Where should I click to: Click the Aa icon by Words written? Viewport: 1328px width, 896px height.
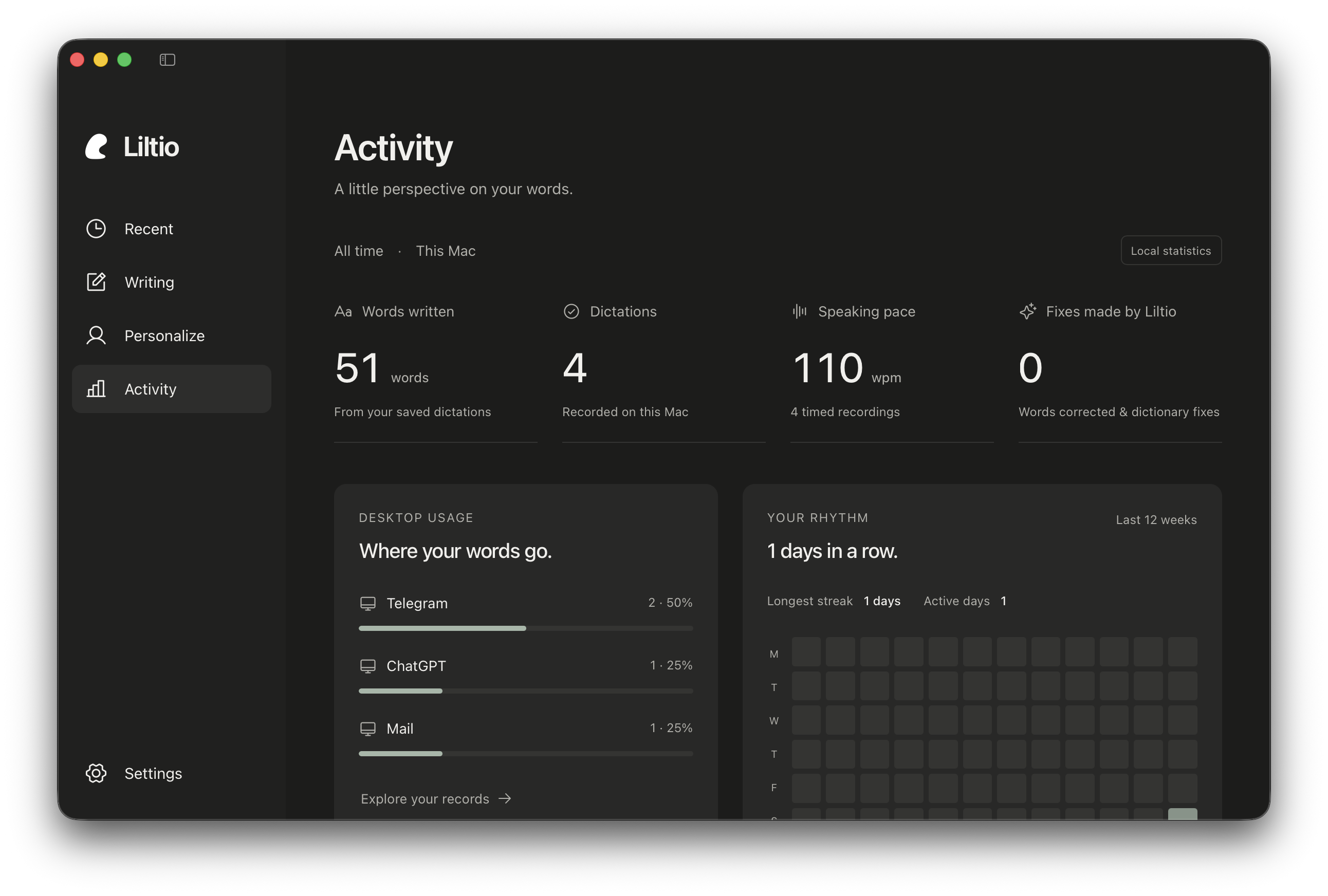(343, 311)
